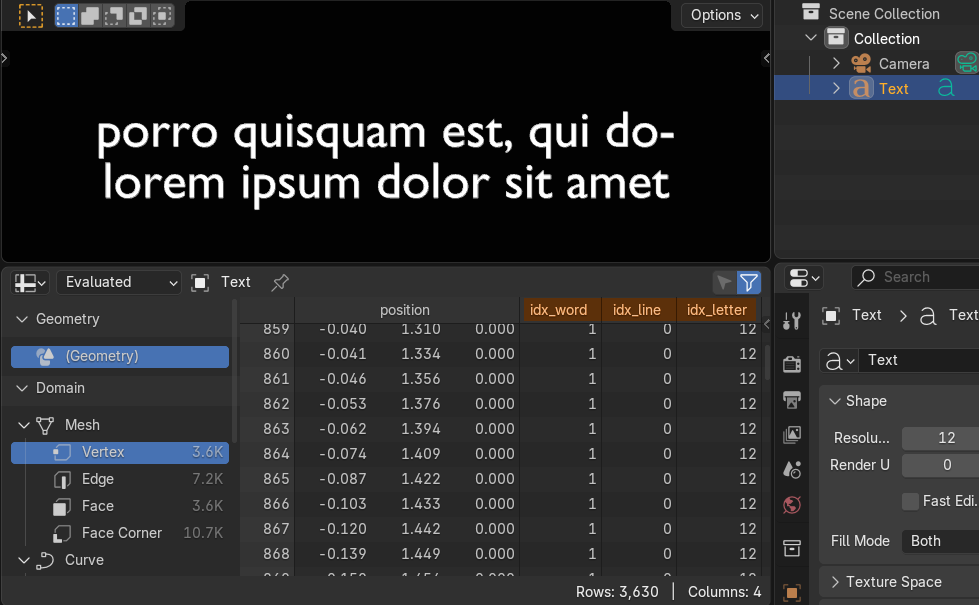
Task: Enable the Fast Editing checkbox
Action: (x=910, y=501)
